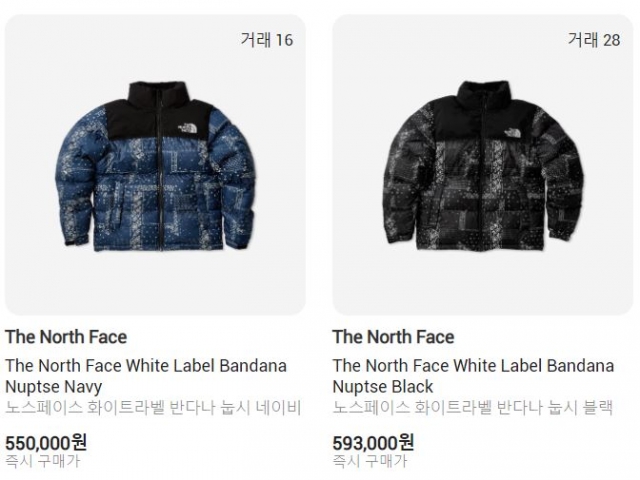The width and height of the screenshot is (640, 480).
Task: Click 즉시 구매가 under the navy jacket
Action: (x=42, y=461)
